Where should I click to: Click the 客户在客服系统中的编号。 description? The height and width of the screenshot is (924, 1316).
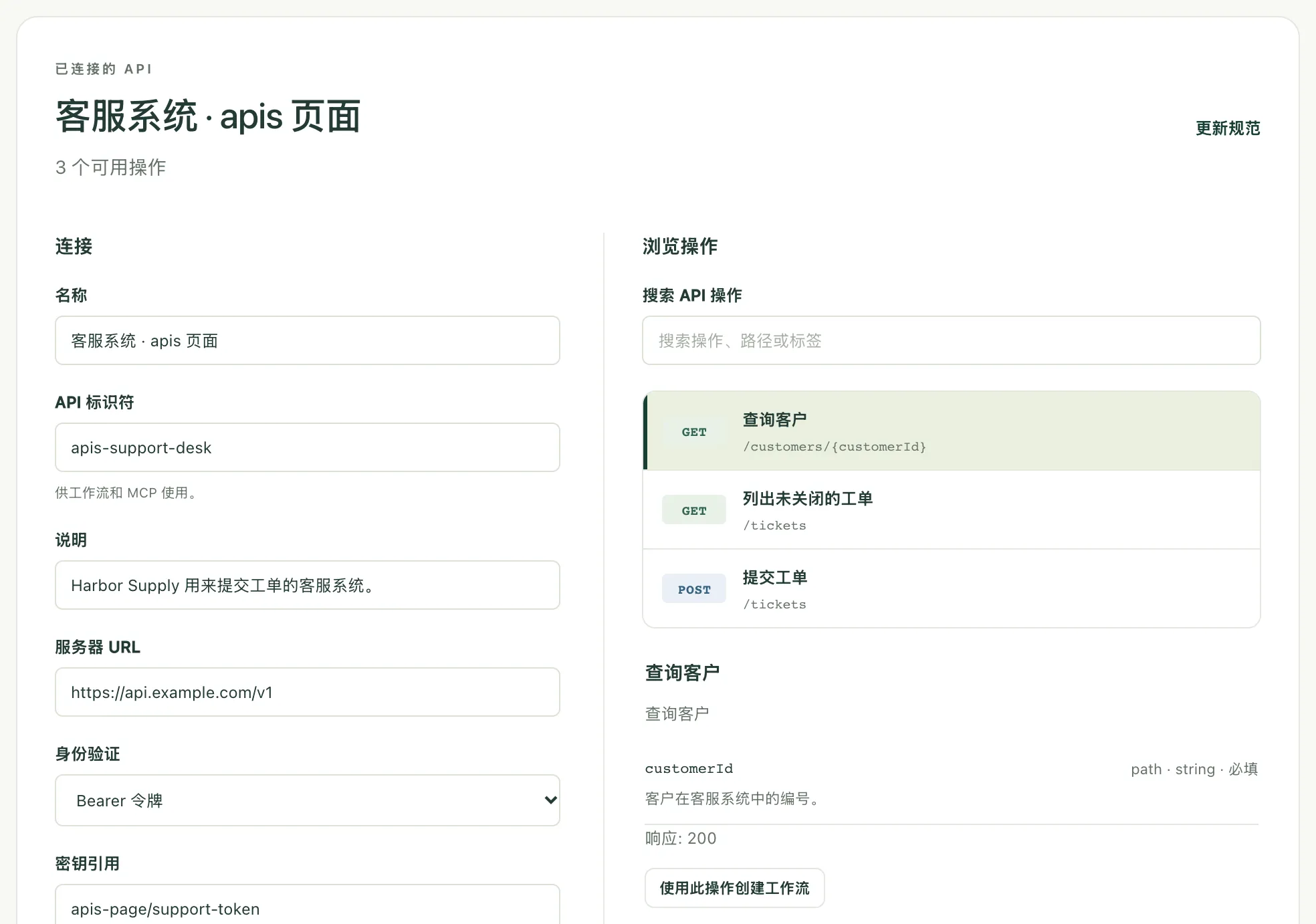pyautogui.click(x=734, y=798)
